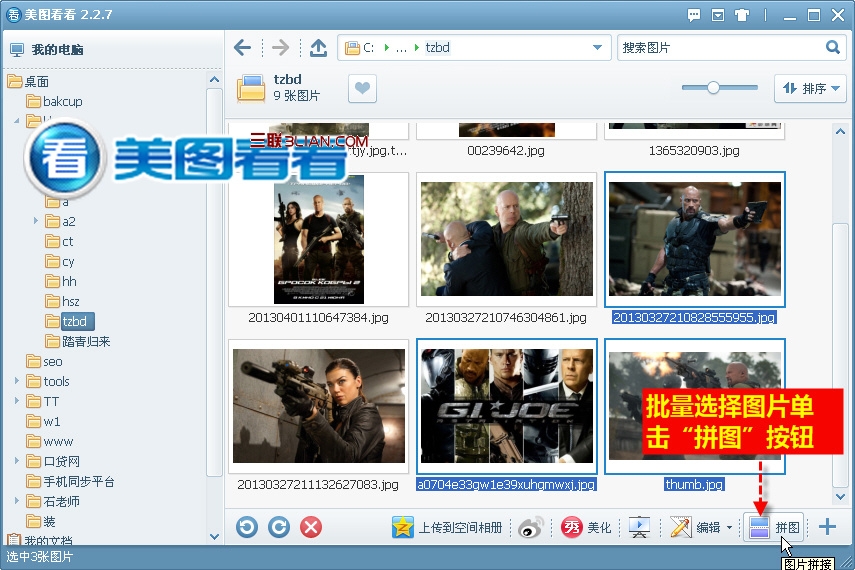Image resolution: width=855 pixels, height=570 pixels.
Task: Go back with the left arrow
Action: (x=242, y=48)
